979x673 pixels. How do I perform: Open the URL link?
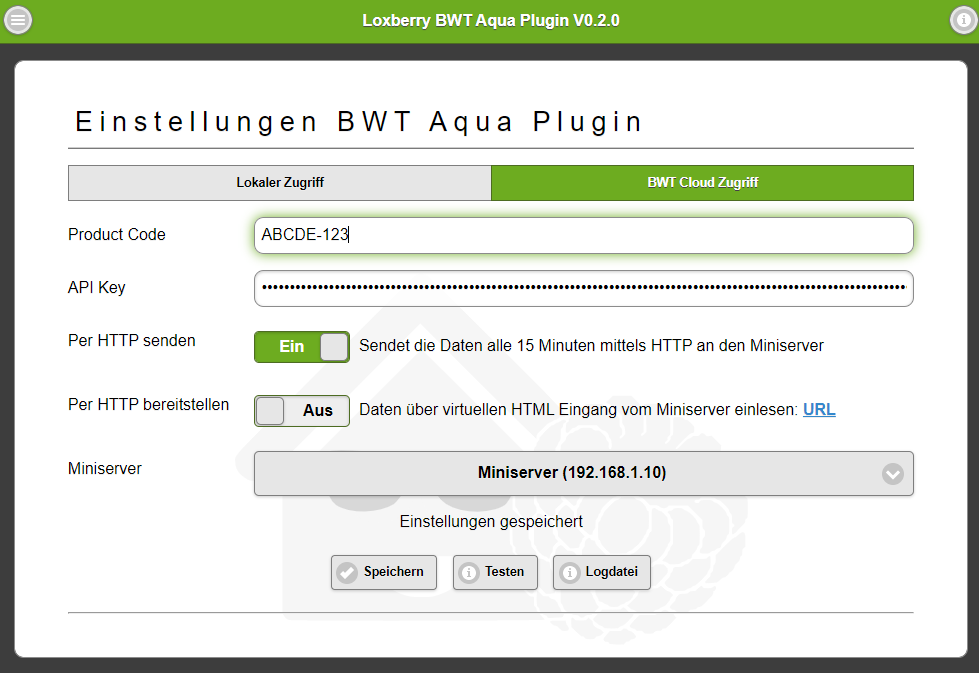click(x=819, y=410)
